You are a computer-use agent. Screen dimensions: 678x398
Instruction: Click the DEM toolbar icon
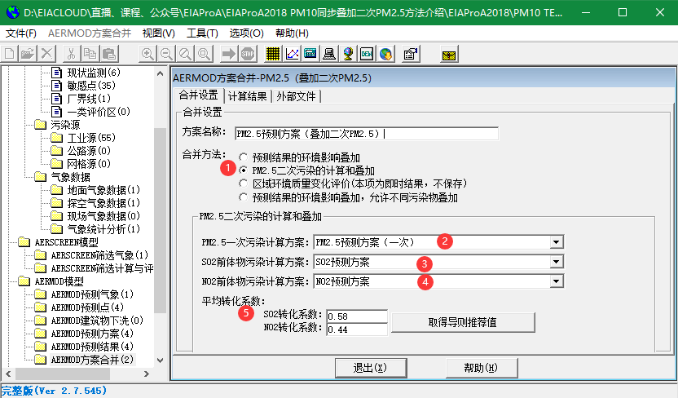367,54
